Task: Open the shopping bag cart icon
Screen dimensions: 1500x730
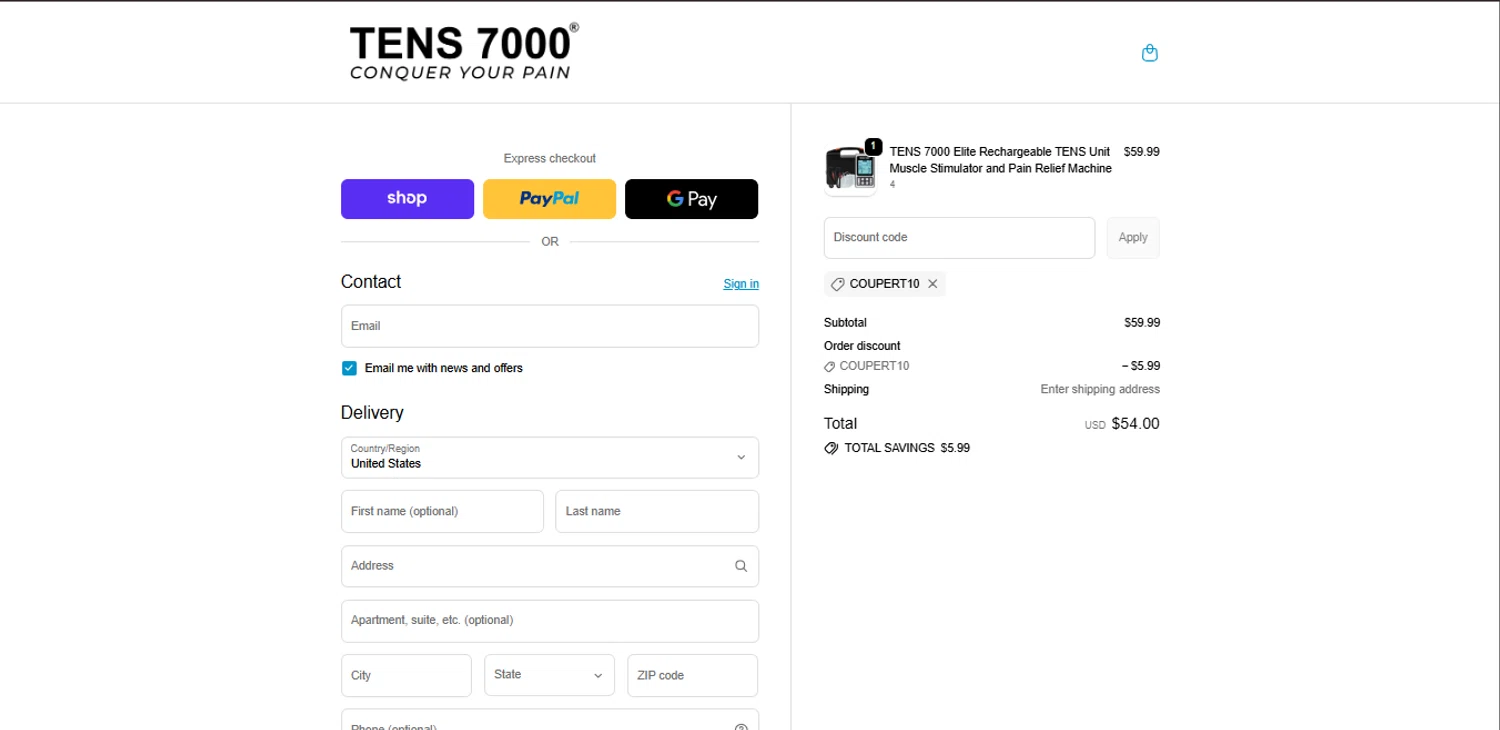Action: point(1150,53)
